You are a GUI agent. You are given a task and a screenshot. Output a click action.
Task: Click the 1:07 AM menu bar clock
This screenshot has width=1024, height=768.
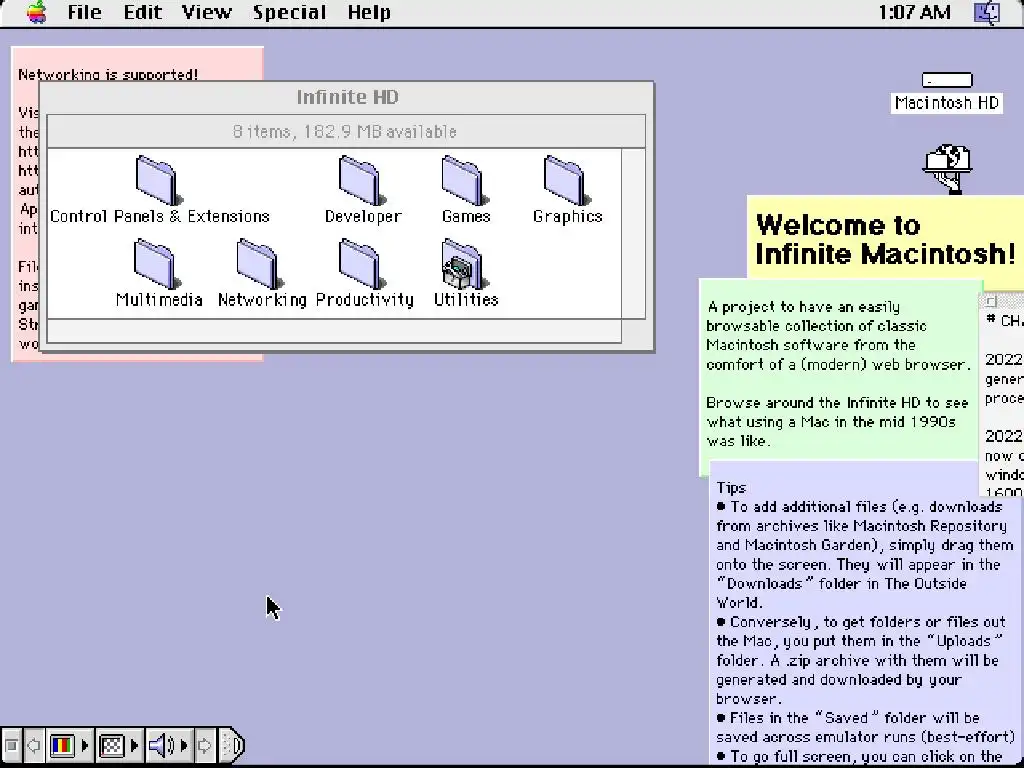click(914, 12)
